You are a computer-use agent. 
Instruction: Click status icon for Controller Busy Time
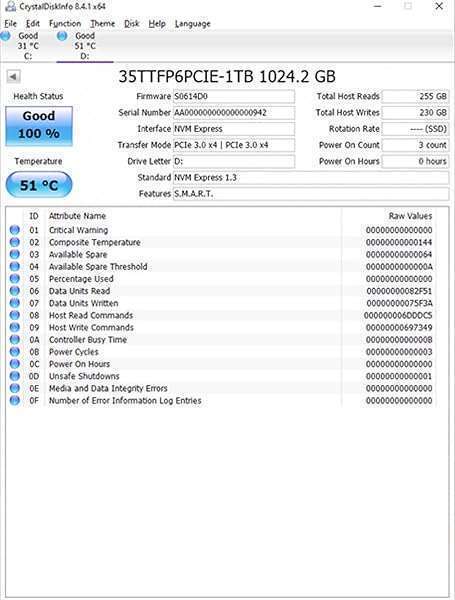pyautogui.click(x=15, y=340)
